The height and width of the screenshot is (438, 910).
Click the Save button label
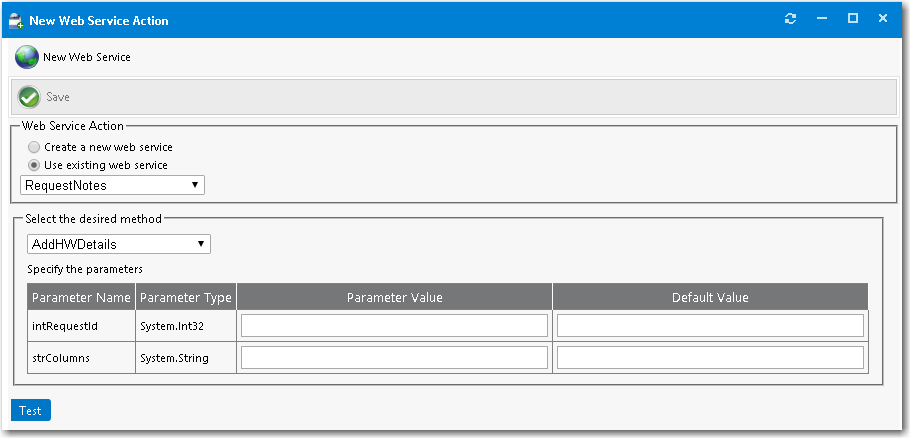click(x=58, y=97)
